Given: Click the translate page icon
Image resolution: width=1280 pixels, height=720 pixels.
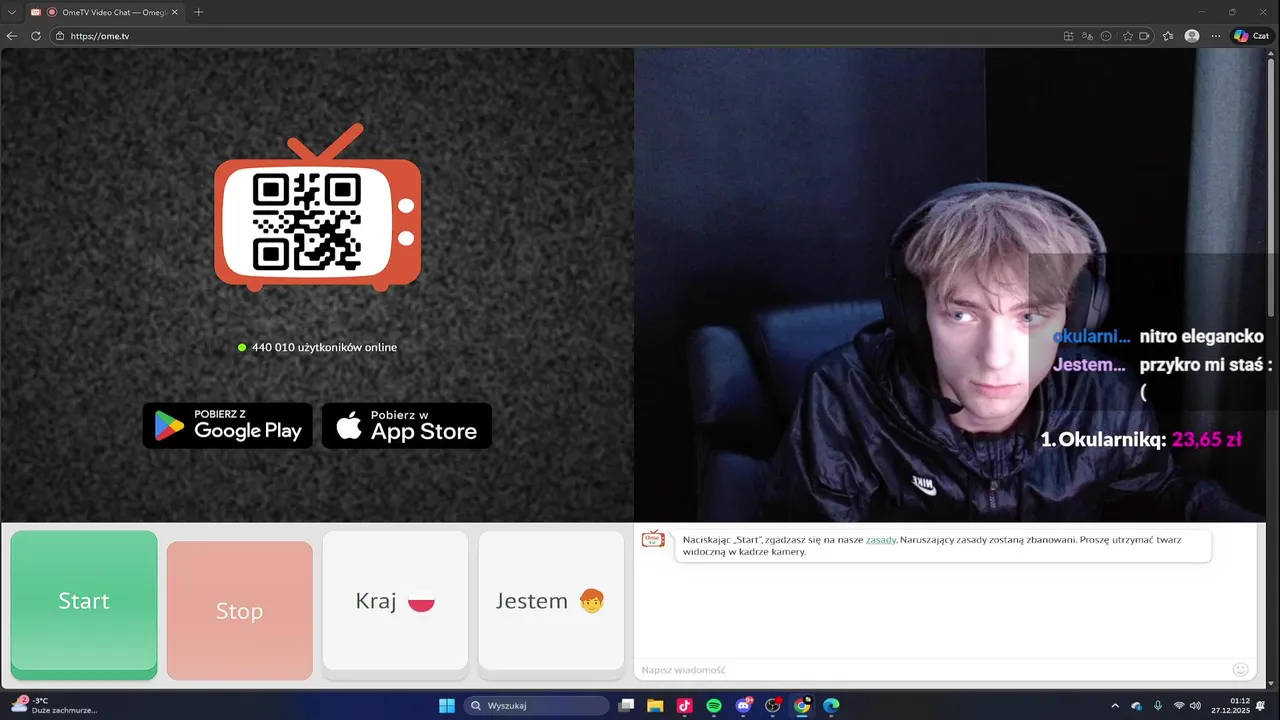Looking at the screenshot, I should click(x=1088, y=36).
